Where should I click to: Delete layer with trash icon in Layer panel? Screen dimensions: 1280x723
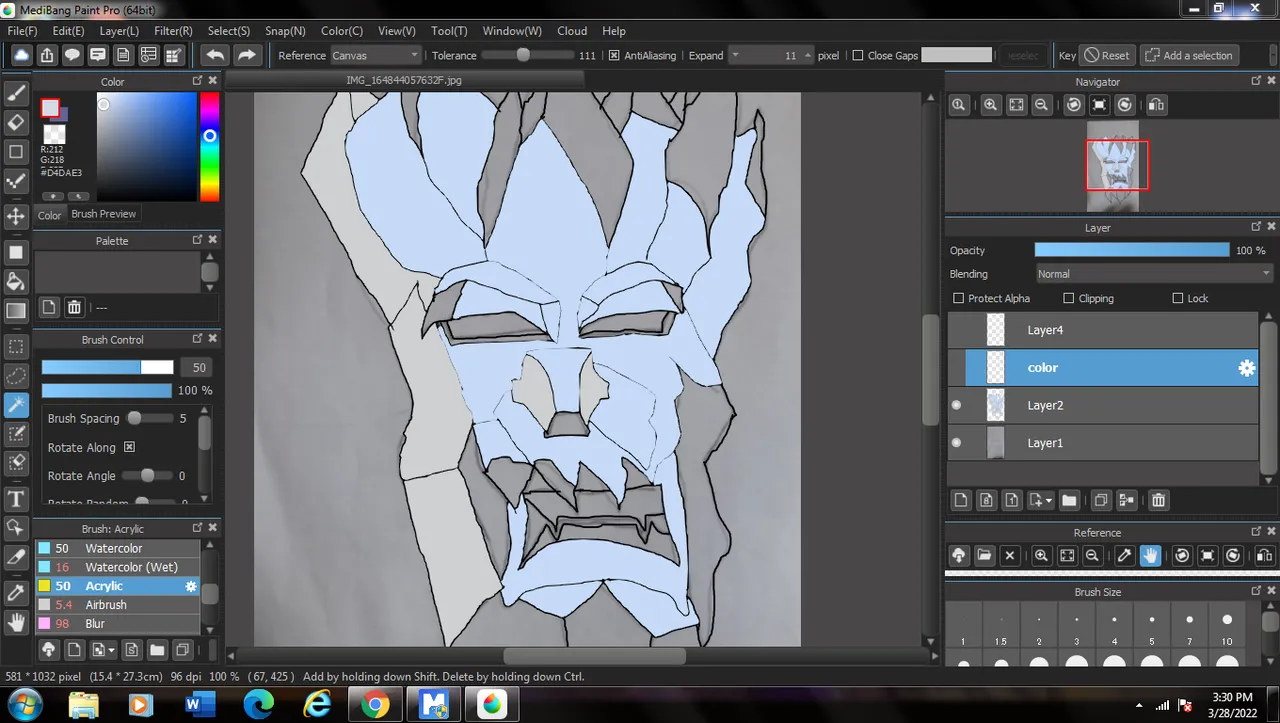click(1158, 500)
